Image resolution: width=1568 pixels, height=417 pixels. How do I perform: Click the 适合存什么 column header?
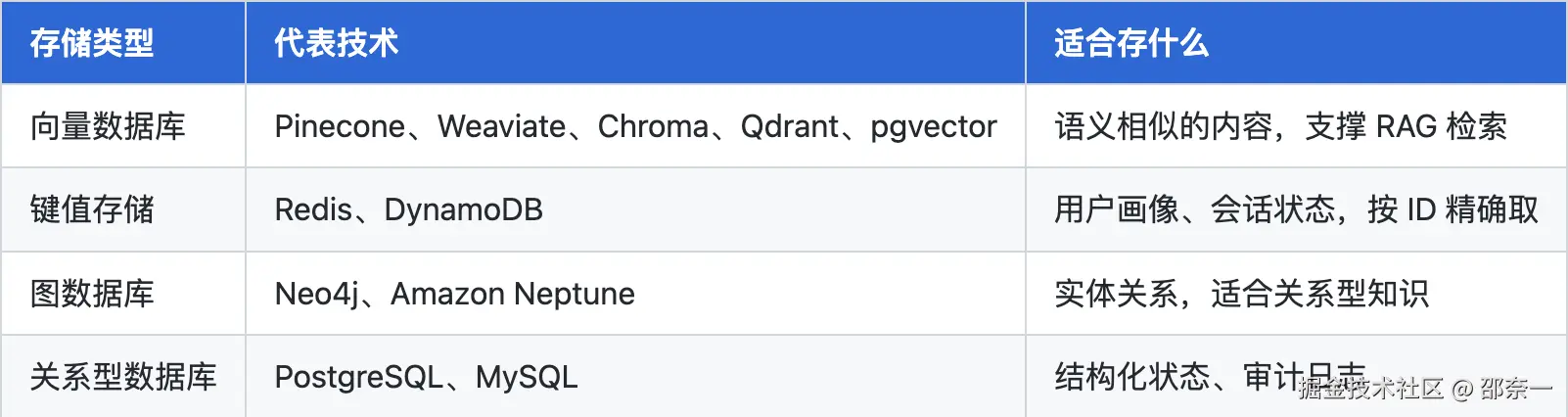coord(1296,42)
